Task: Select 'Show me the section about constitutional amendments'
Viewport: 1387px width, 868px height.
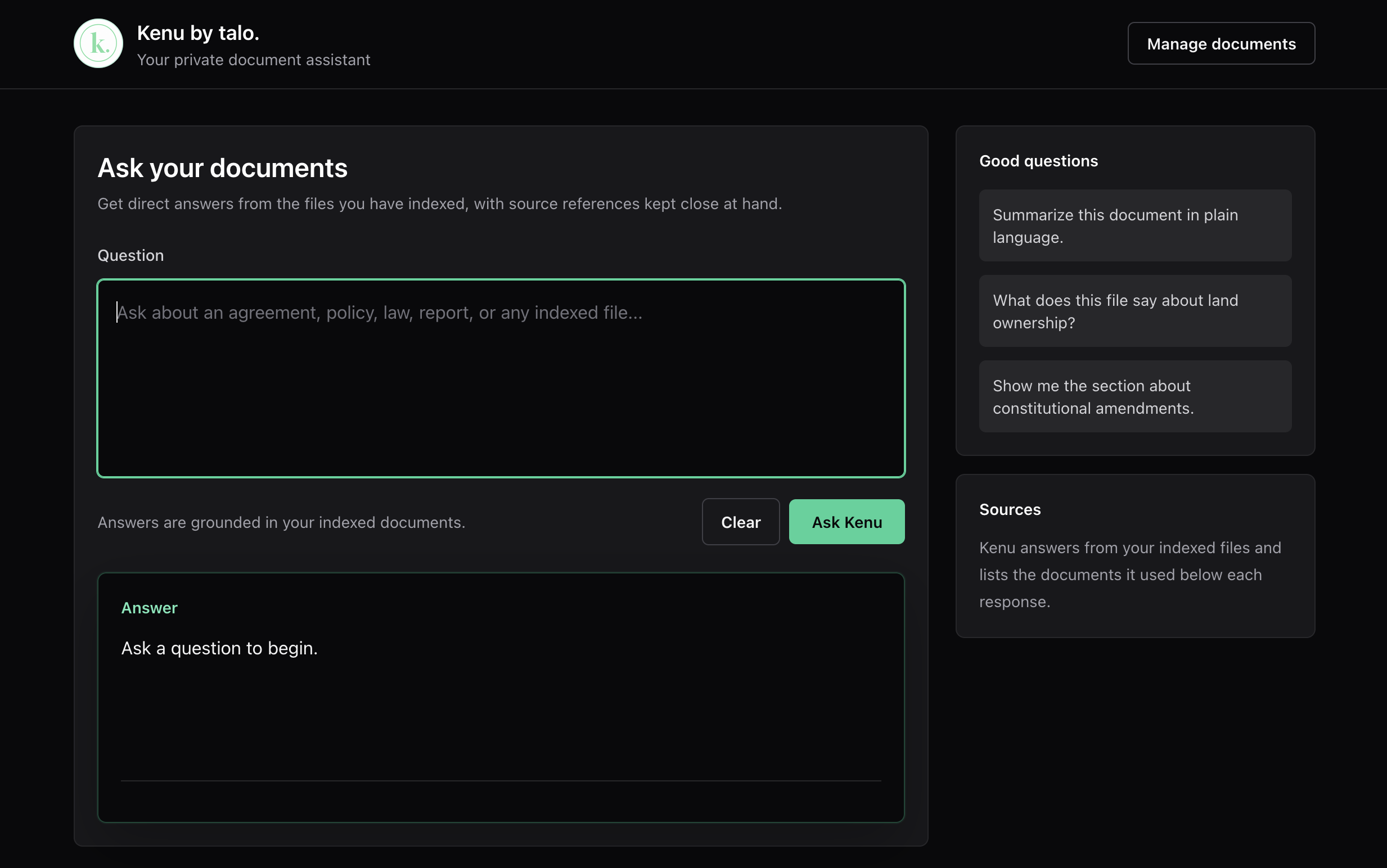Action: point(1135,397)
